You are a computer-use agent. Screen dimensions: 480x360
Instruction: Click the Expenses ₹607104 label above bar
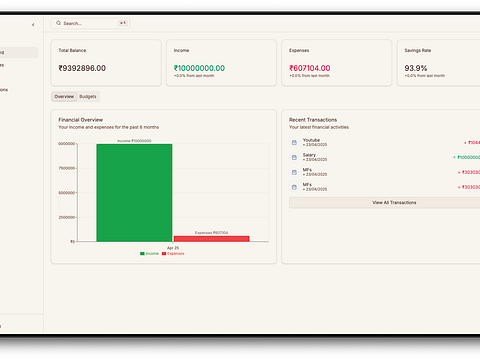[x=212, y=233]
